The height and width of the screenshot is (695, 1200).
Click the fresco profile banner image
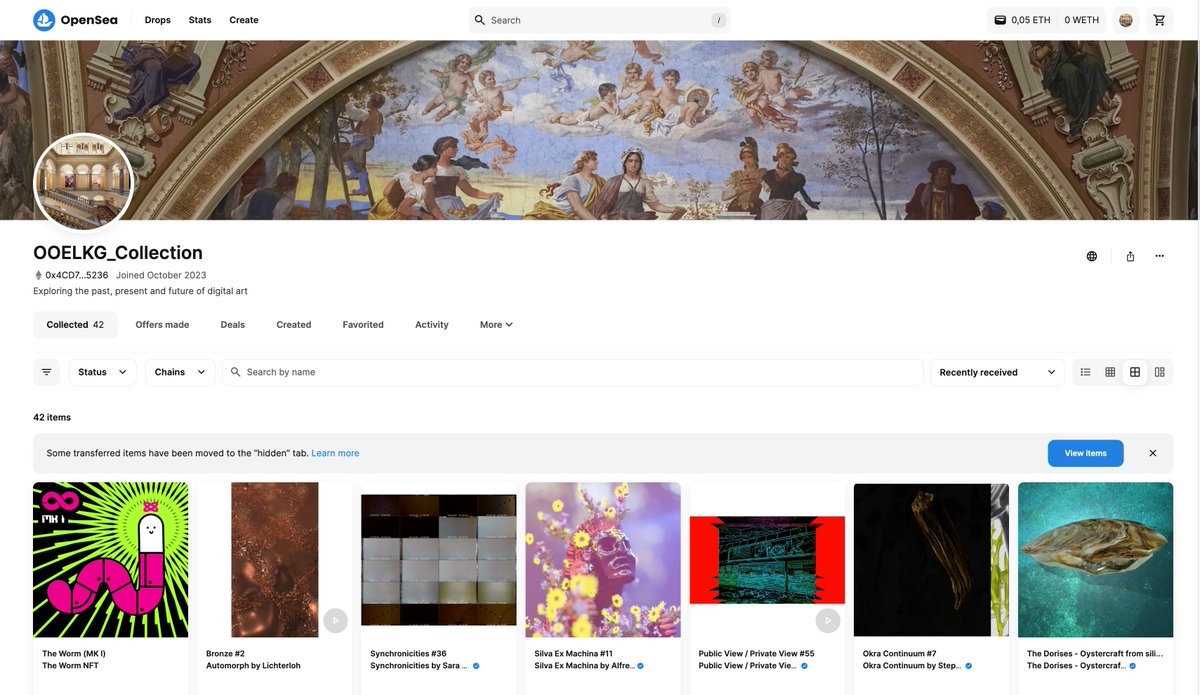tap(600, 130)
